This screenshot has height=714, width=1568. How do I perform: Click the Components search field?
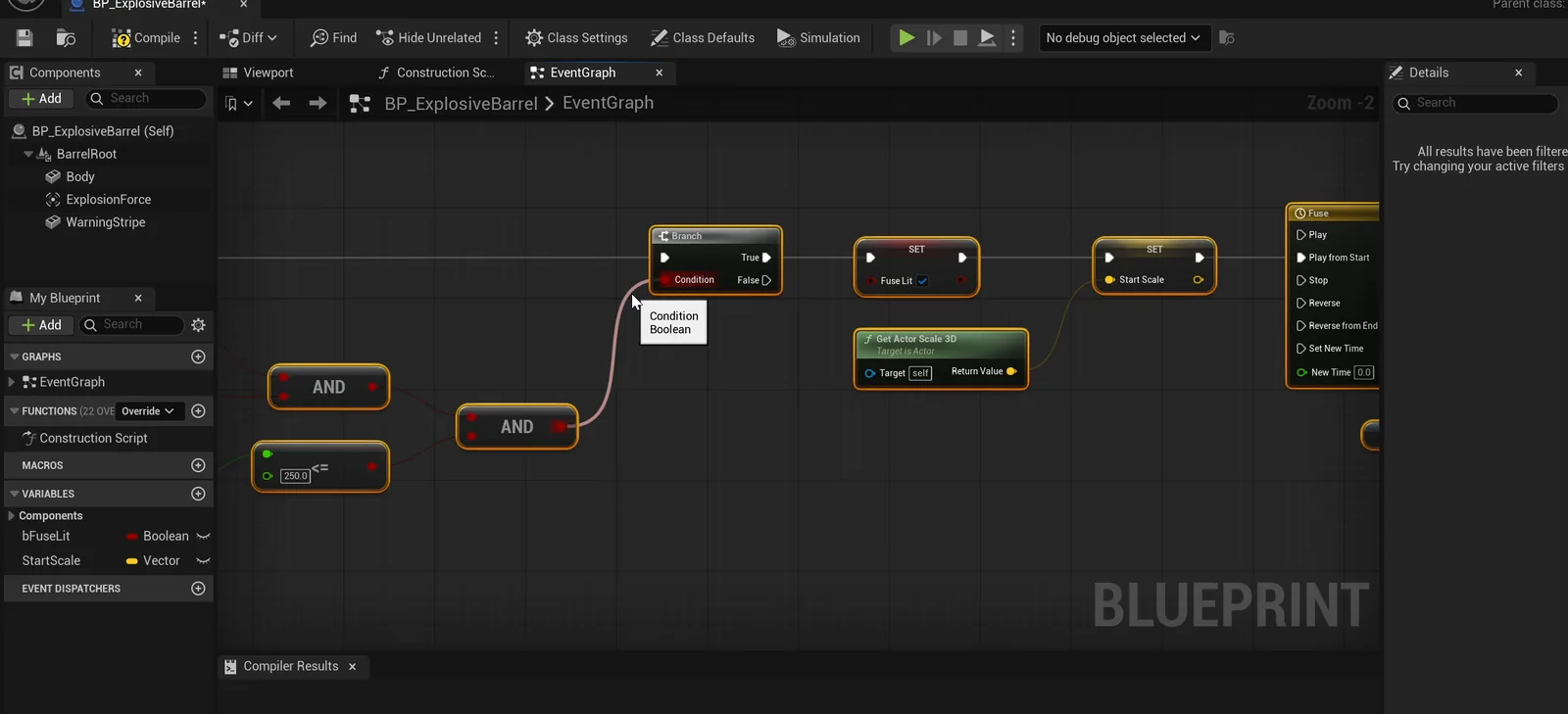click(x=145, y=99)
